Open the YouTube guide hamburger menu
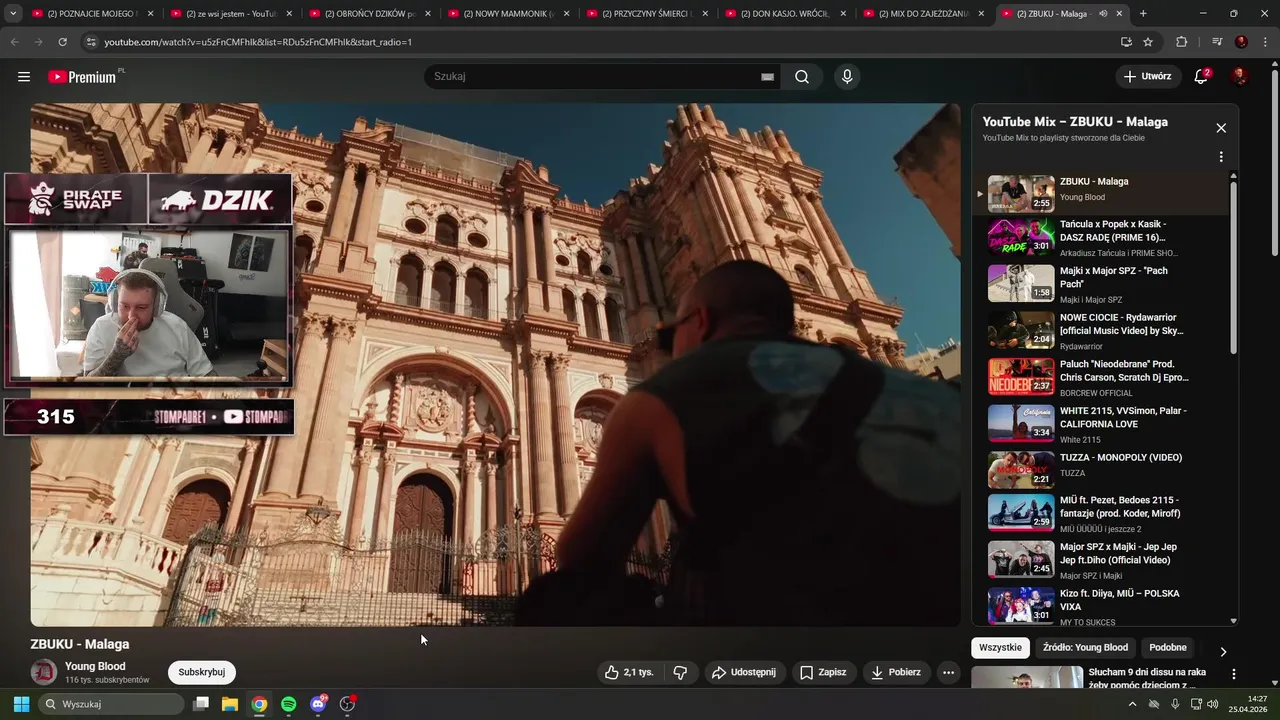 tap(24, 77)
